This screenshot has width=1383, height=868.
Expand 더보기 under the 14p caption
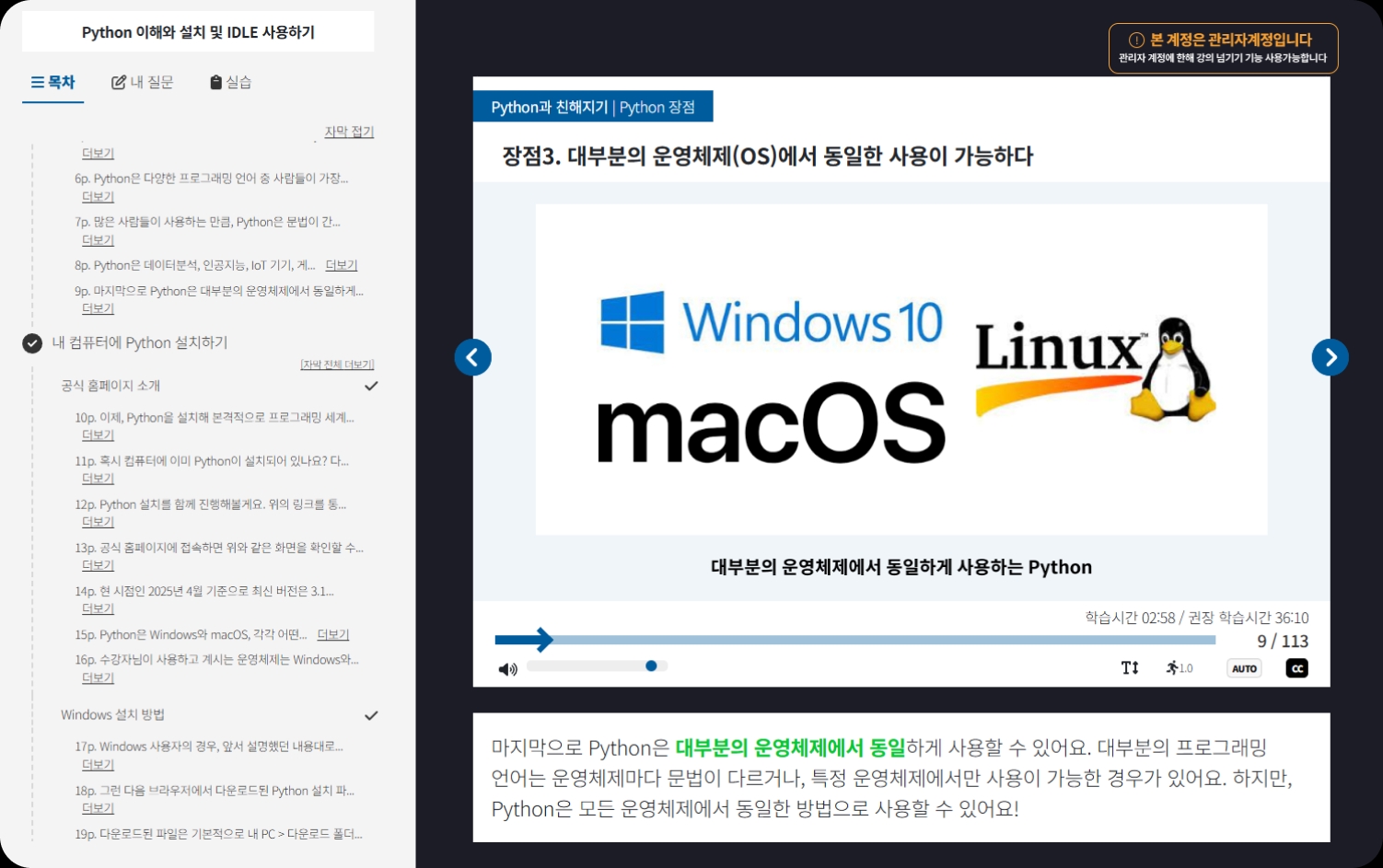pos(98,609)
